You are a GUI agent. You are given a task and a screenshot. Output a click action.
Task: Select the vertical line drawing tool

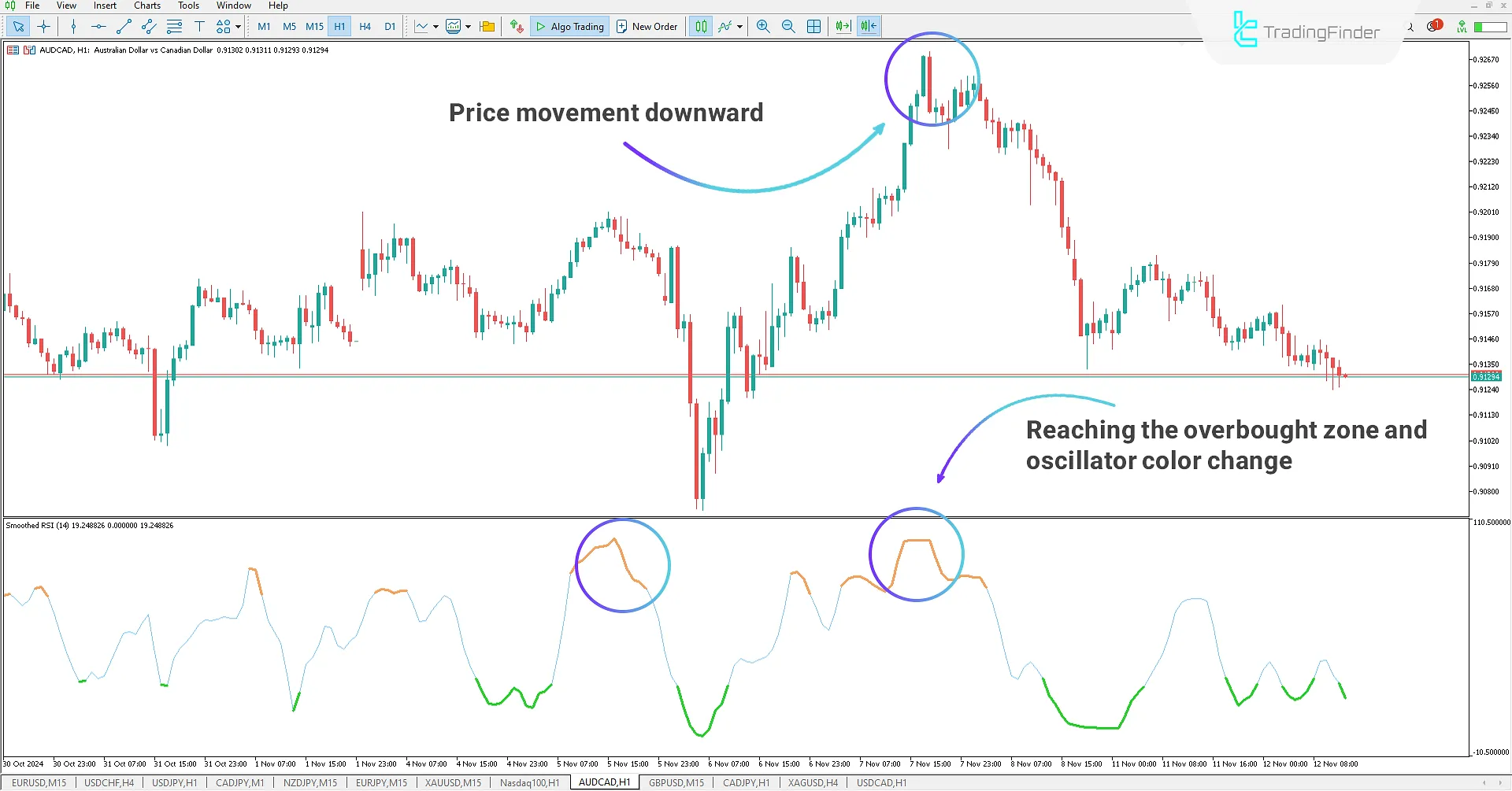coord(73,26)
